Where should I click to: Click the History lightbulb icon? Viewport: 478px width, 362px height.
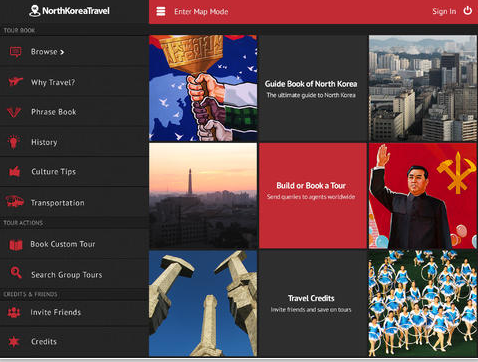pos(14,142)
